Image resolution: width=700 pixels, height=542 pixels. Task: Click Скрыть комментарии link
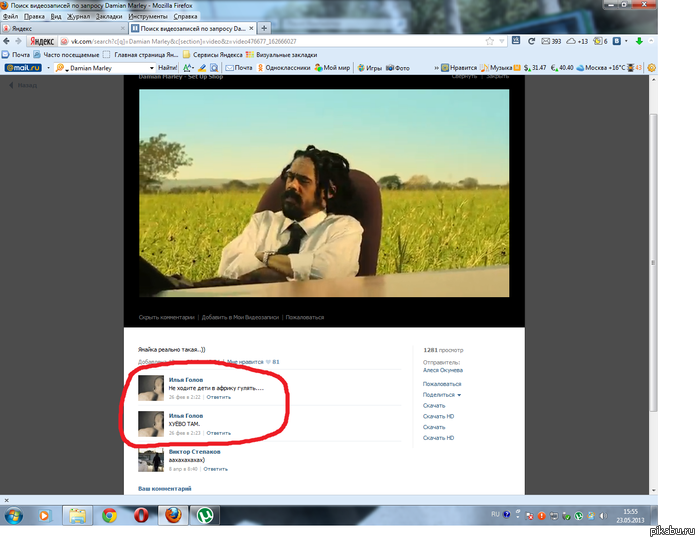pos(167,317)
